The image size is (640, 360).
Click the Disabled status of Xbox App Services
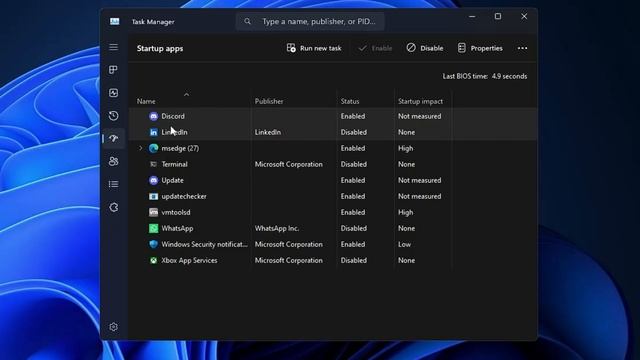click(x=353, y=260)
